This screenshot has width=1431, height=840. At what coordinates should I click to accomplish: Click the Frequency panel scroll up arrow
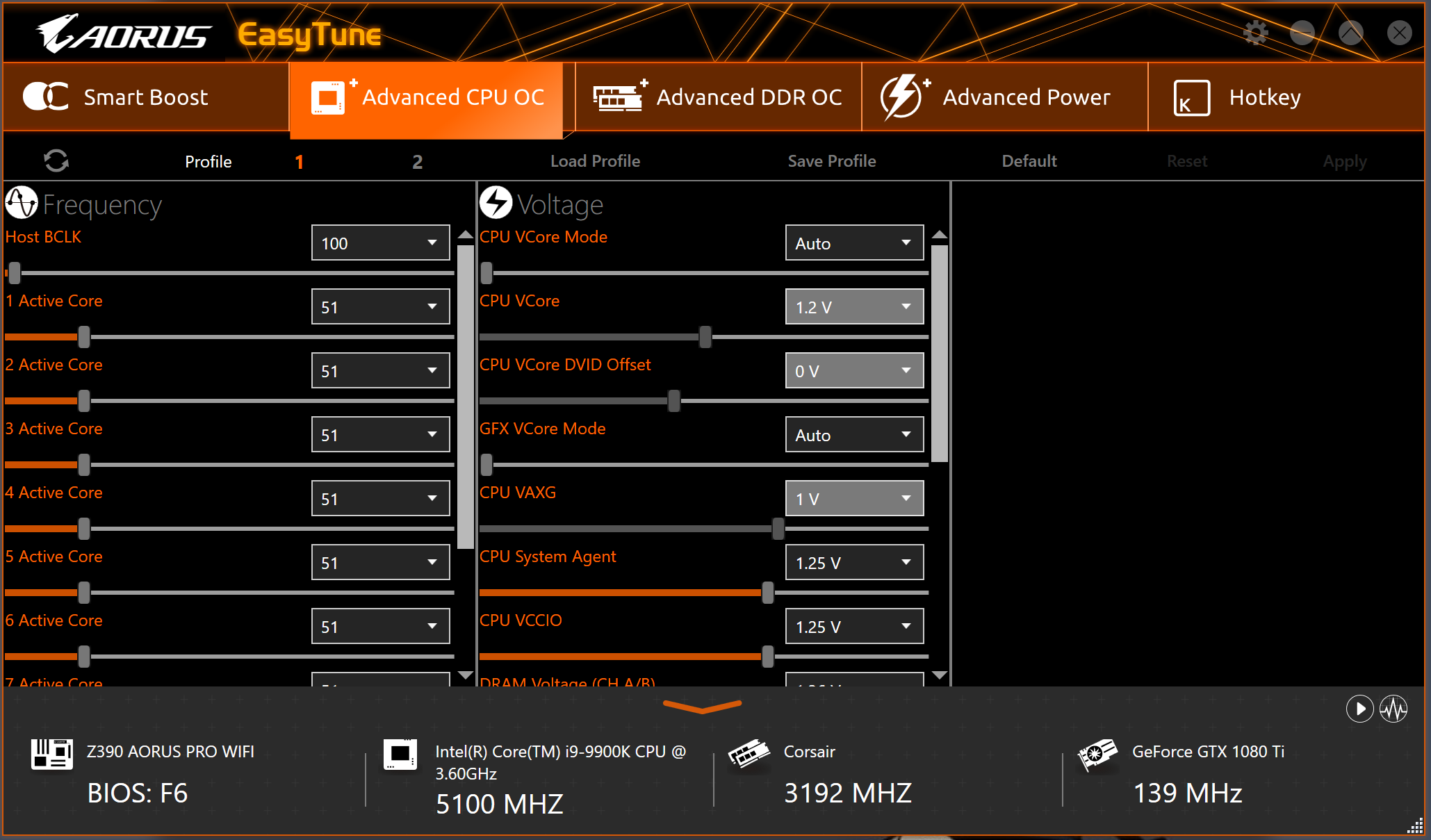(x=466, y=235)
